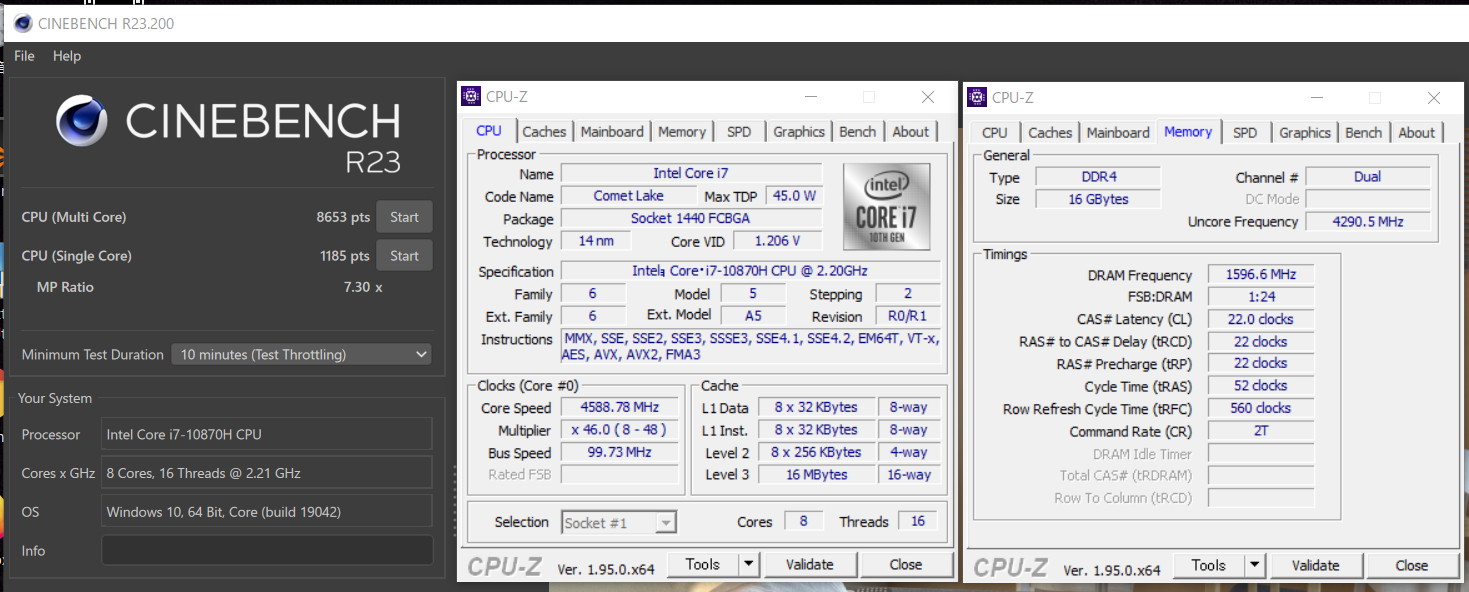The width and height of the screenshot is (1469, 592).
Task: Click the FSB:DRAM value '1:24'
Action: 1260,297
